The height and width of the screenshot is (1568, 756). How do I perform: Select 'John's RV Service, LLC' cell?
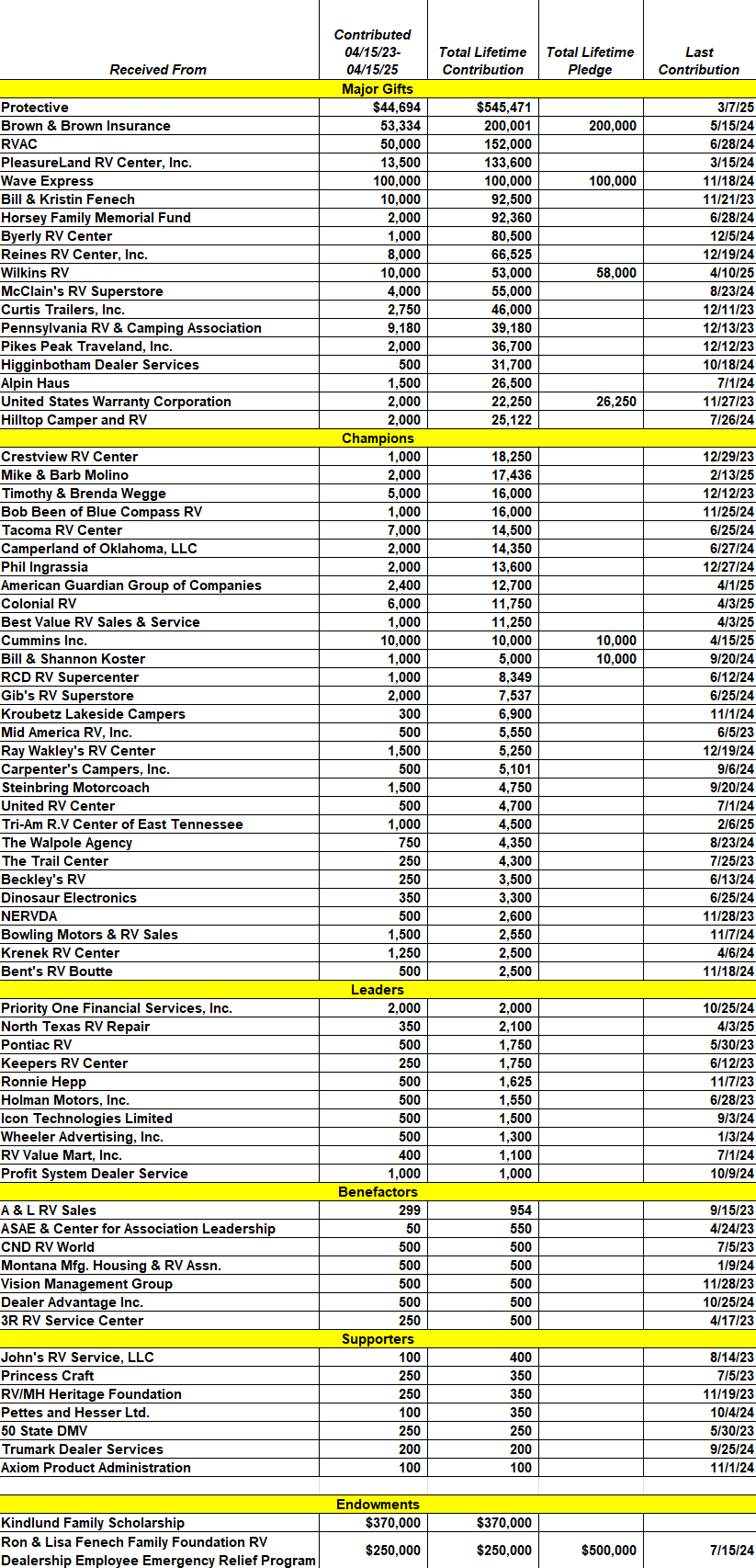[77, 1358]
